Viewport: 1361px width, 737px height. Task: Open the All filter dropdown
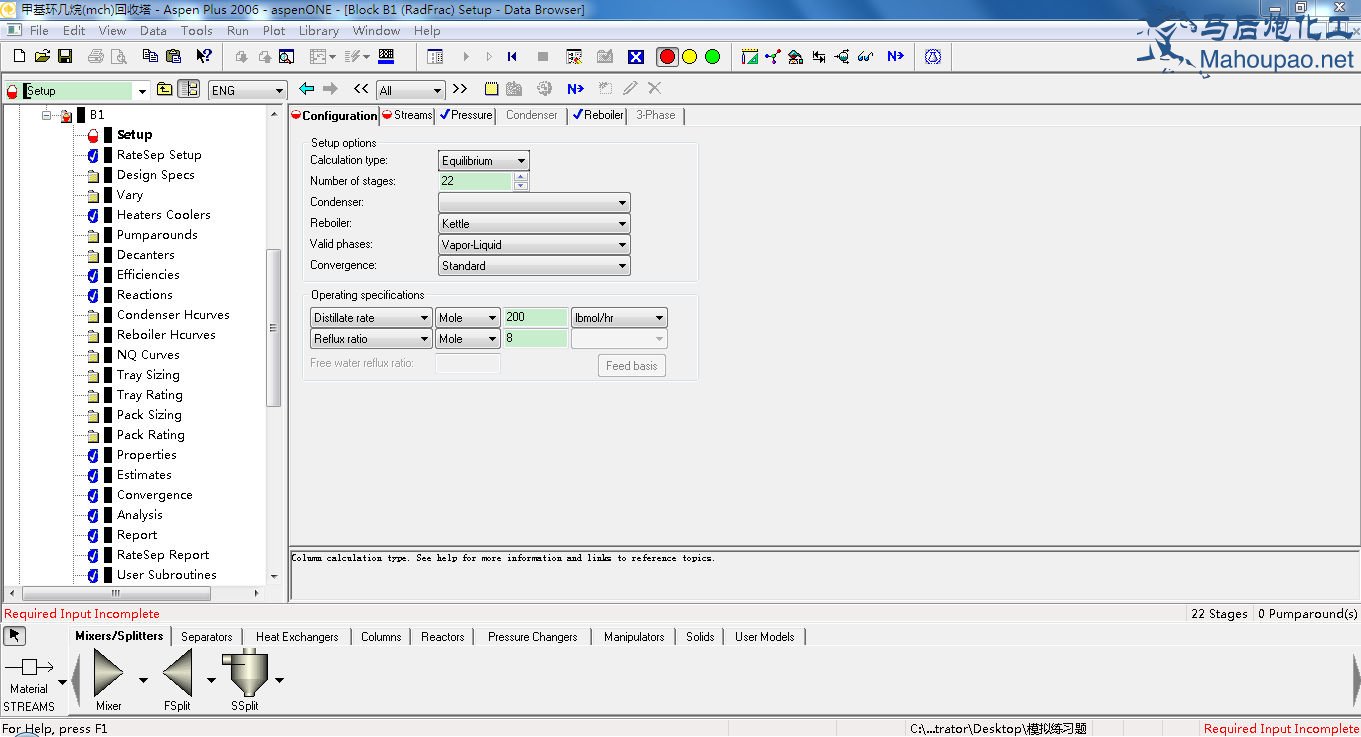coord(436,90)
